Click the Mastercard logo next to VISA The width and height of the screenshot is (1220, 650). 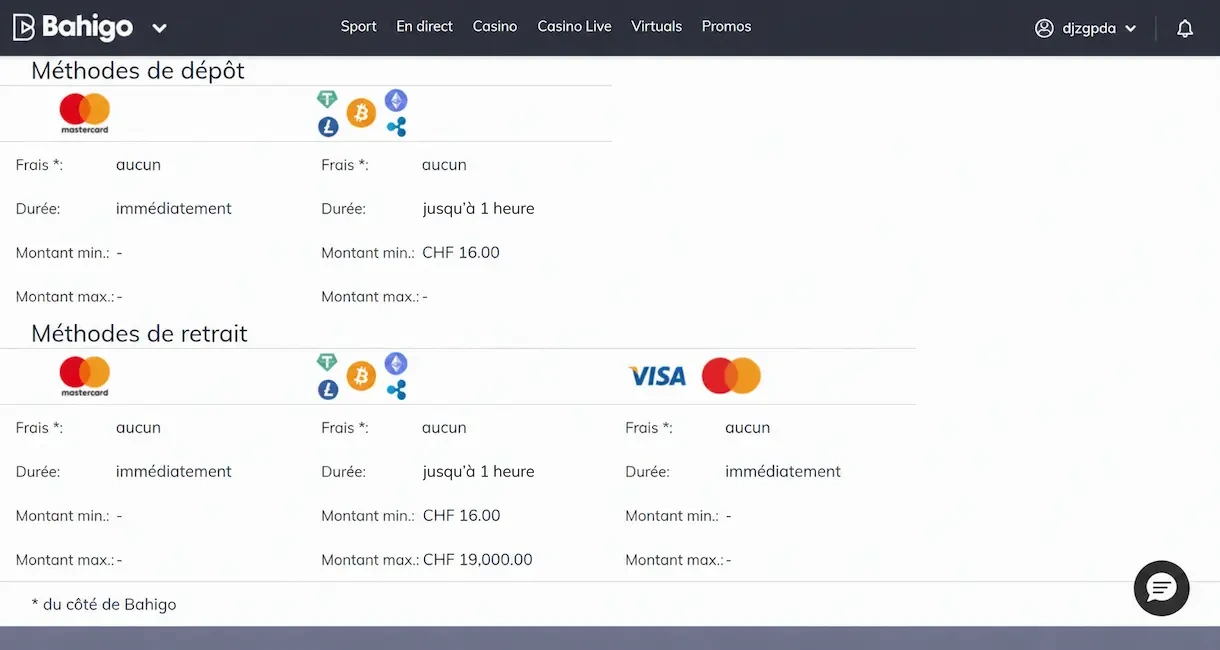(731, 376)
